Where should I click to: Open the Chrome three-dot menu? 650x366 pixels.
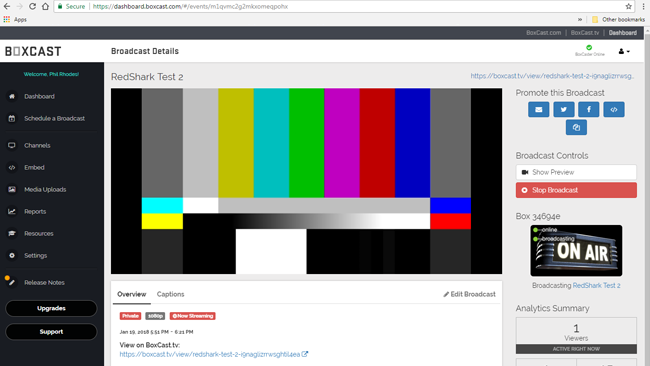[x=643, y=6]
